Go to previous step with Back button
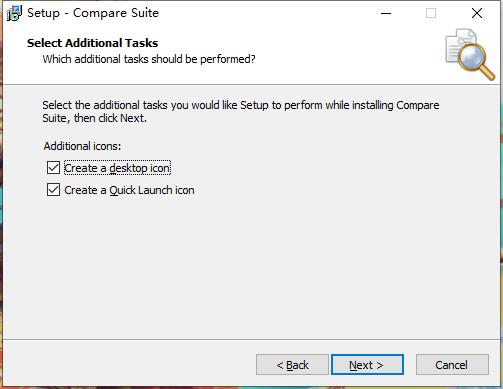The image size is (503, 389). tap(292, 365)
